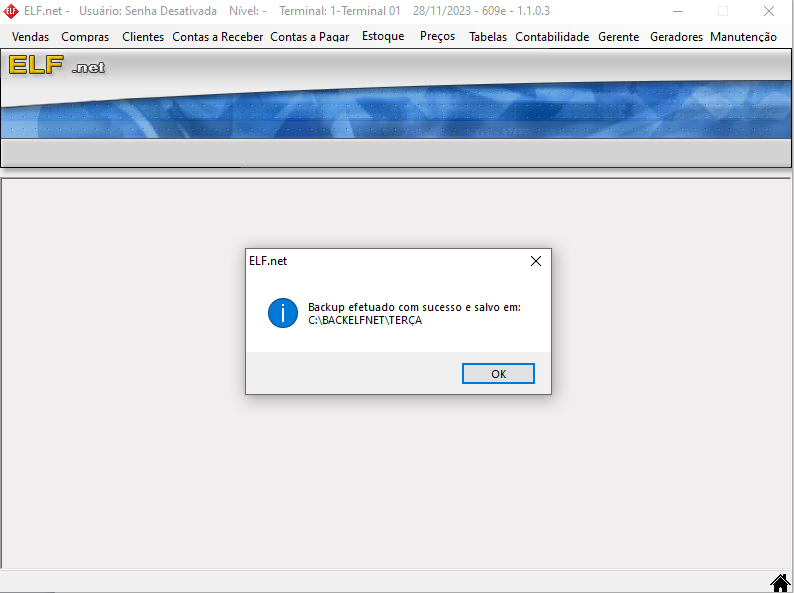Click the ELF .net logo banner

coord(57,65)
